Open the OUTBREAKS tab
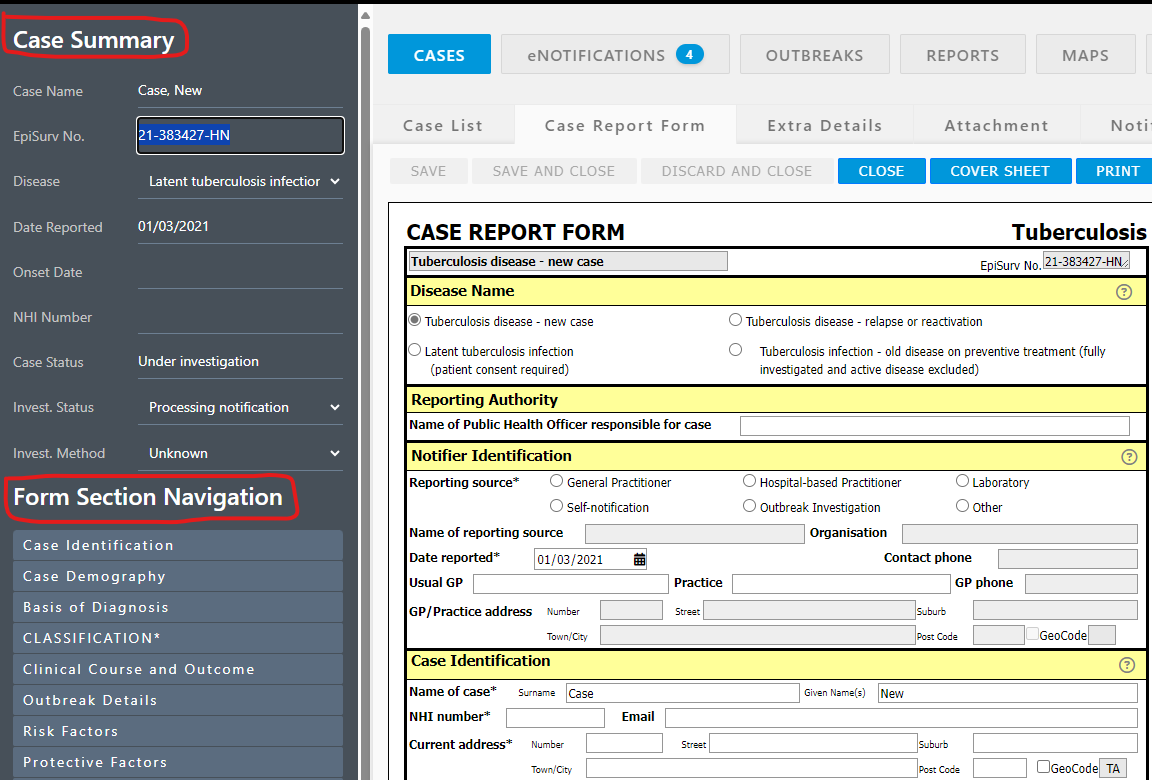 click(x=815, y=54)
